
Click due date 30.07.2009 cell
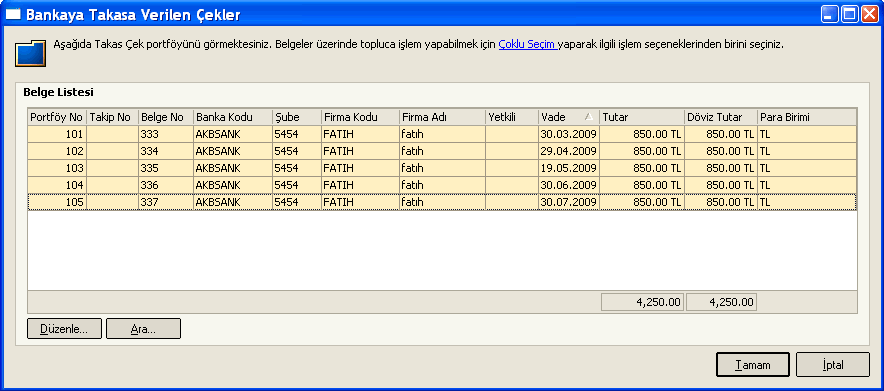[x=568, y=202]
